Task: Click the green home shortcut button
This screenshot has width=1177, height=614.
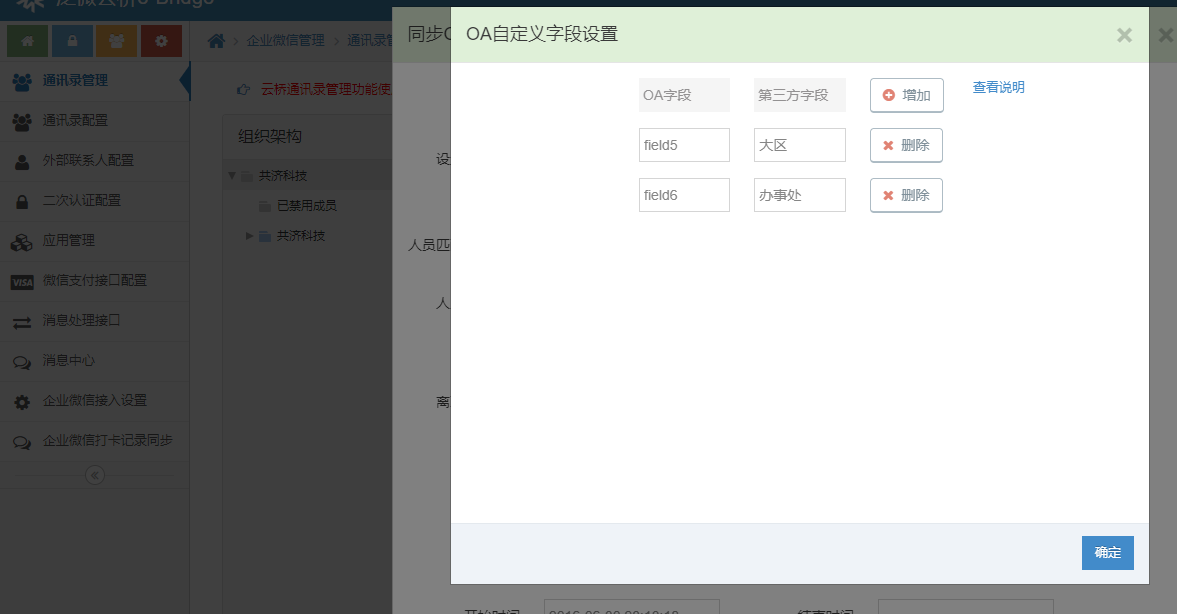Action: (27, 41)
